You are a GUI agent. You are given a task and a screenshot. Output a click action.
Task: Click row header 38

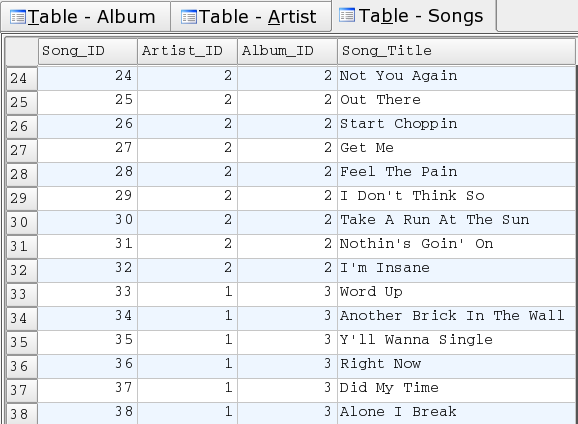click(21, 414)
